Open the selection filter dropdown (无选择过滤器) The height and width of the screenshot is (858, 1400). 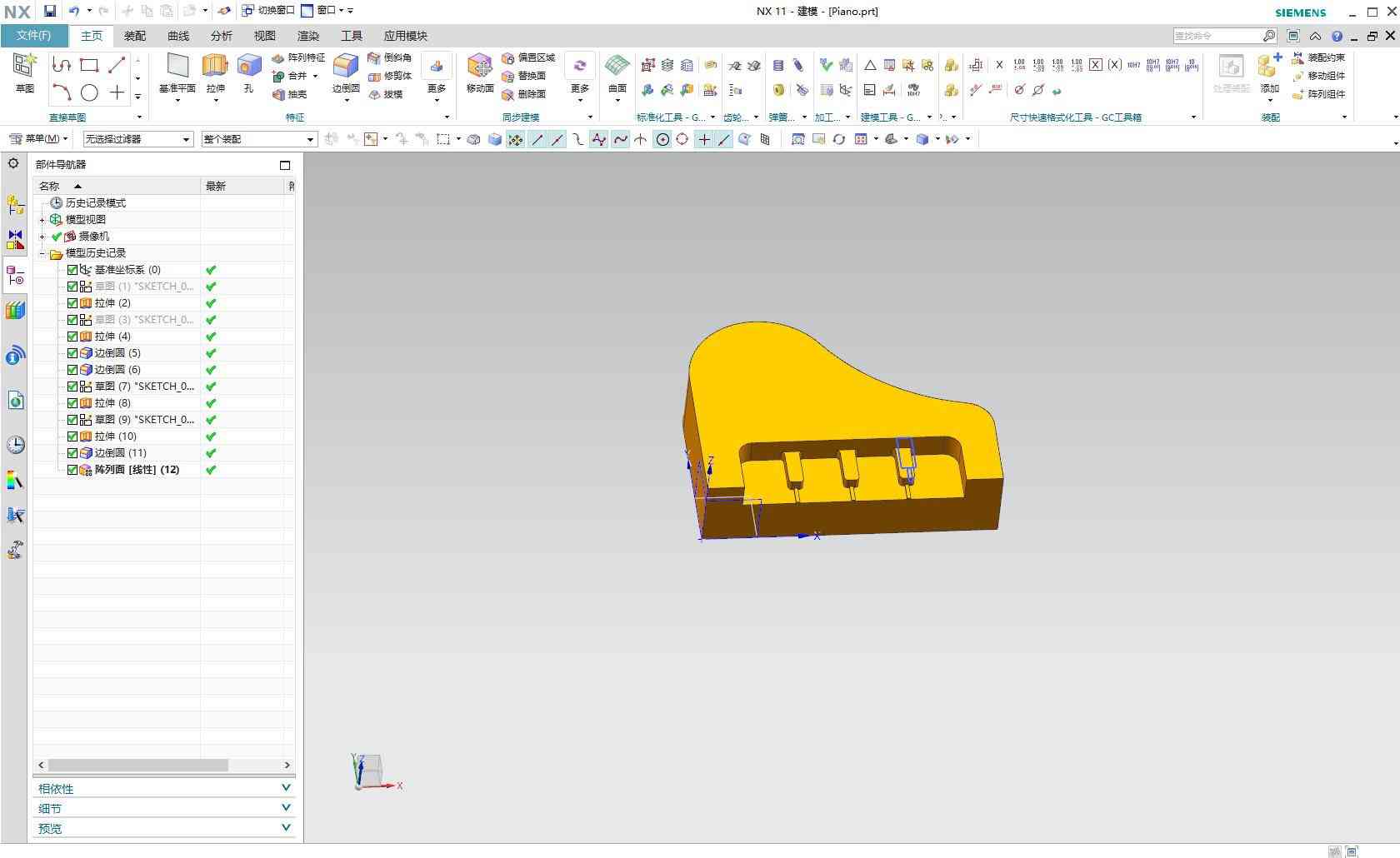[x=137, y=139]
